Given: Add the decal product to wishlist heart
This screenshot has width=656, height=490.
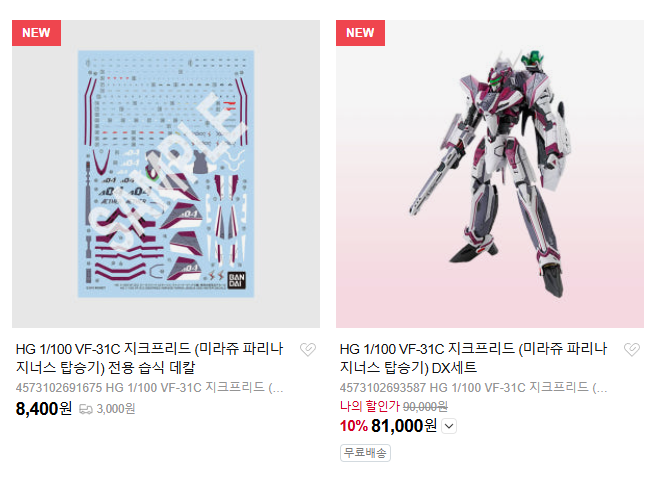Looking at the screenshot, I should pyautogui.click(x=308, y=349).
